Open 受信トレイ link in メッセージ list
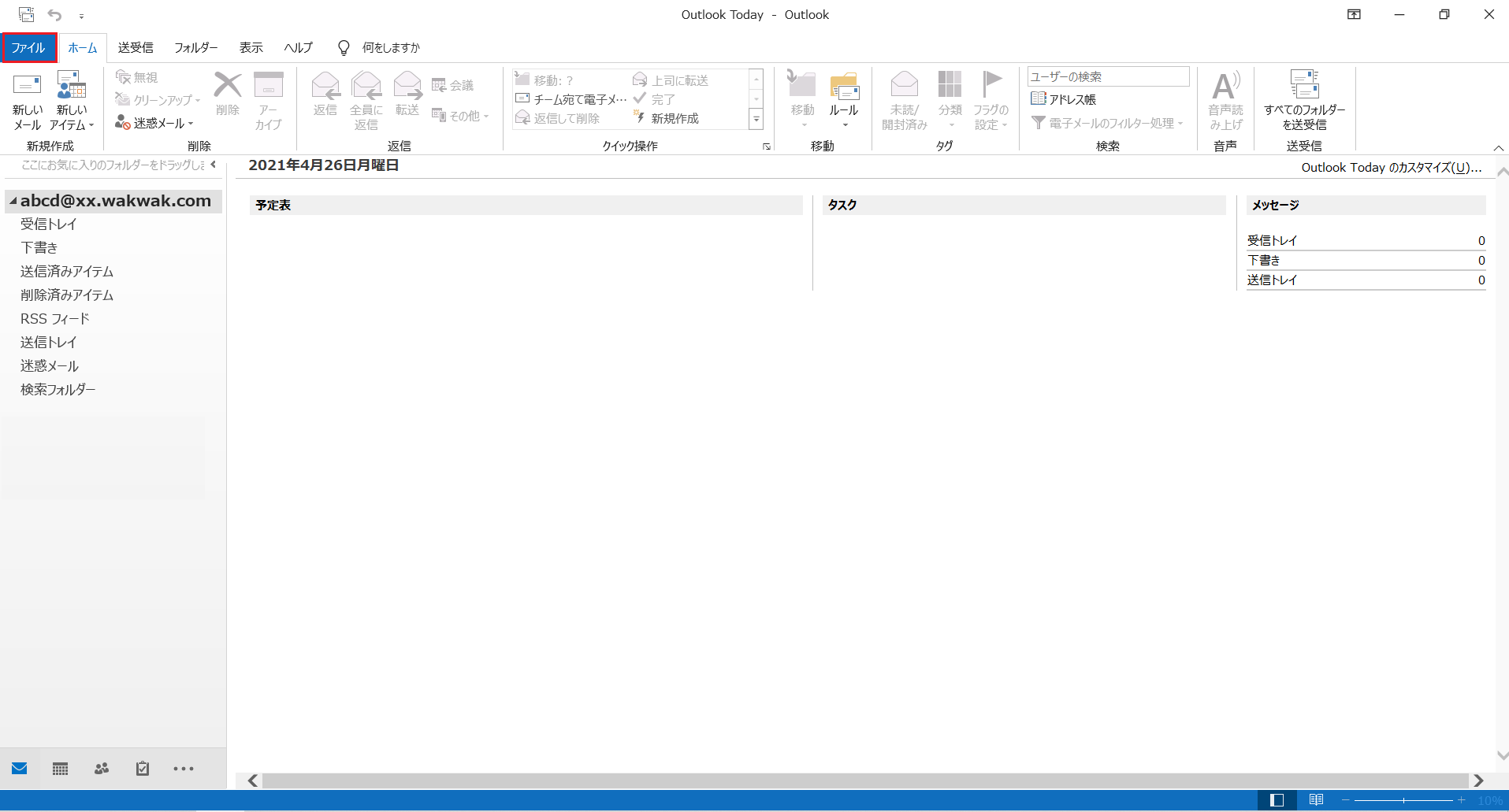Screen dimensions: 1509x812 click(1272, 240)
